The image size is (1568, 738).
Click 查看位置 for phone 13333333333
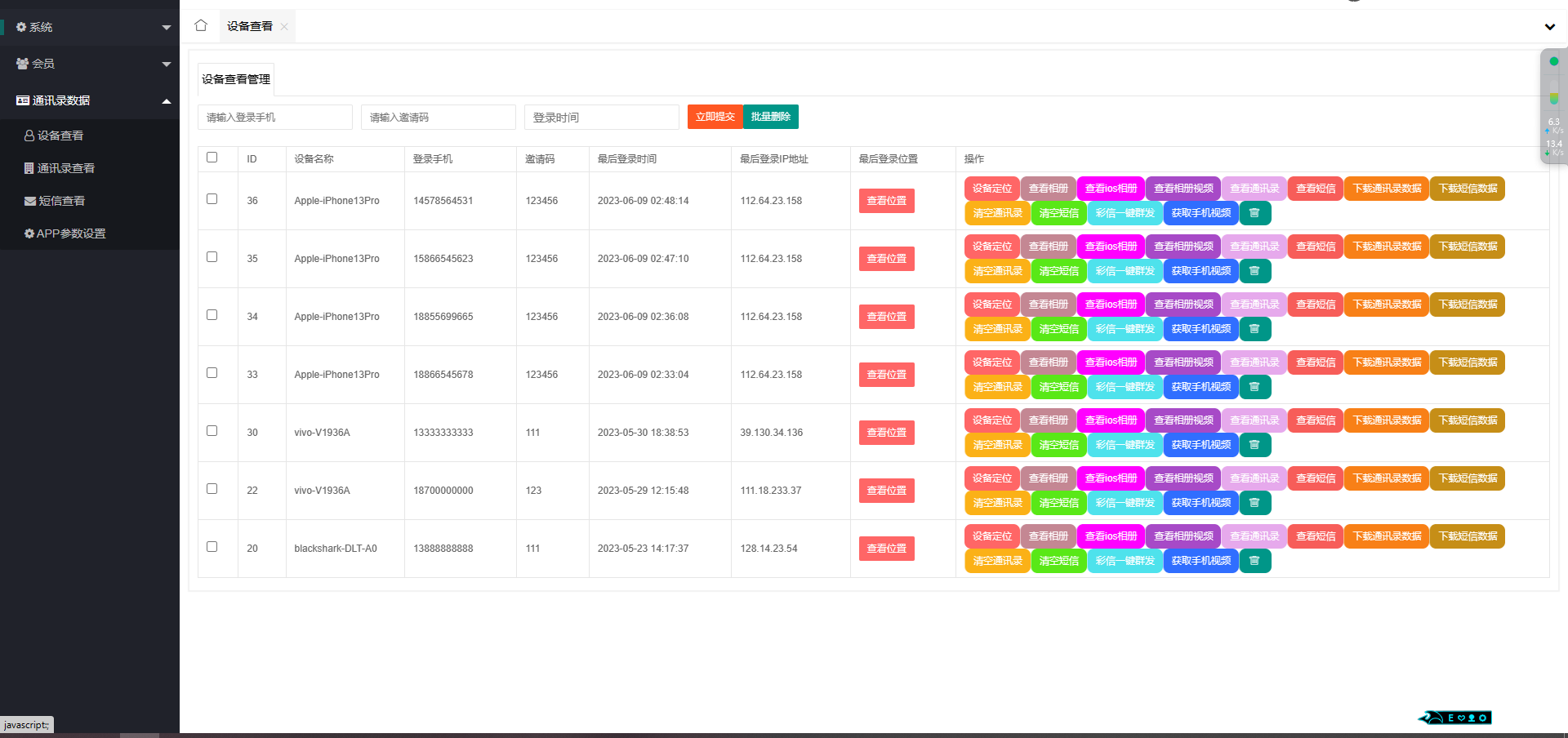coord(887,433)
